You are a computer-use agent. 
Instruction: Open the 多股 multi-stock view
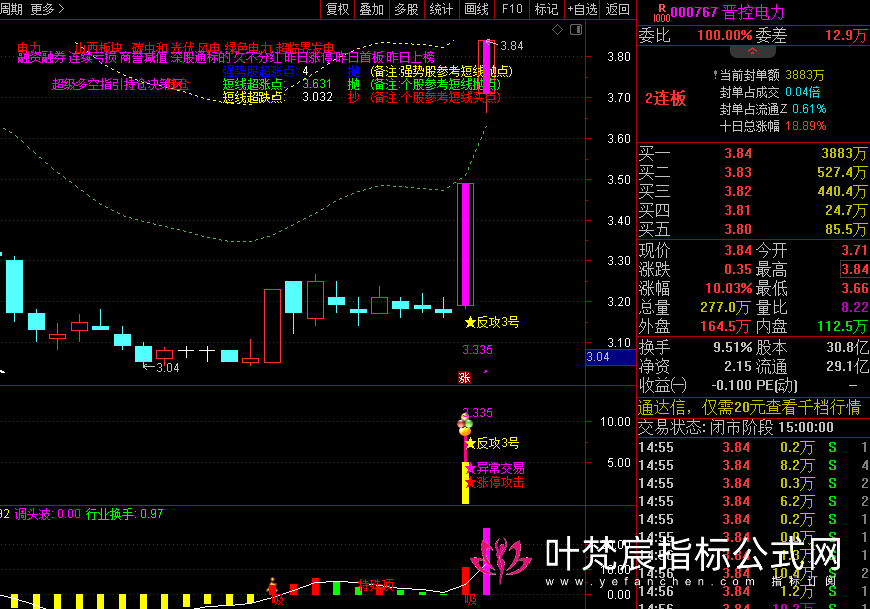pos(406,9)
